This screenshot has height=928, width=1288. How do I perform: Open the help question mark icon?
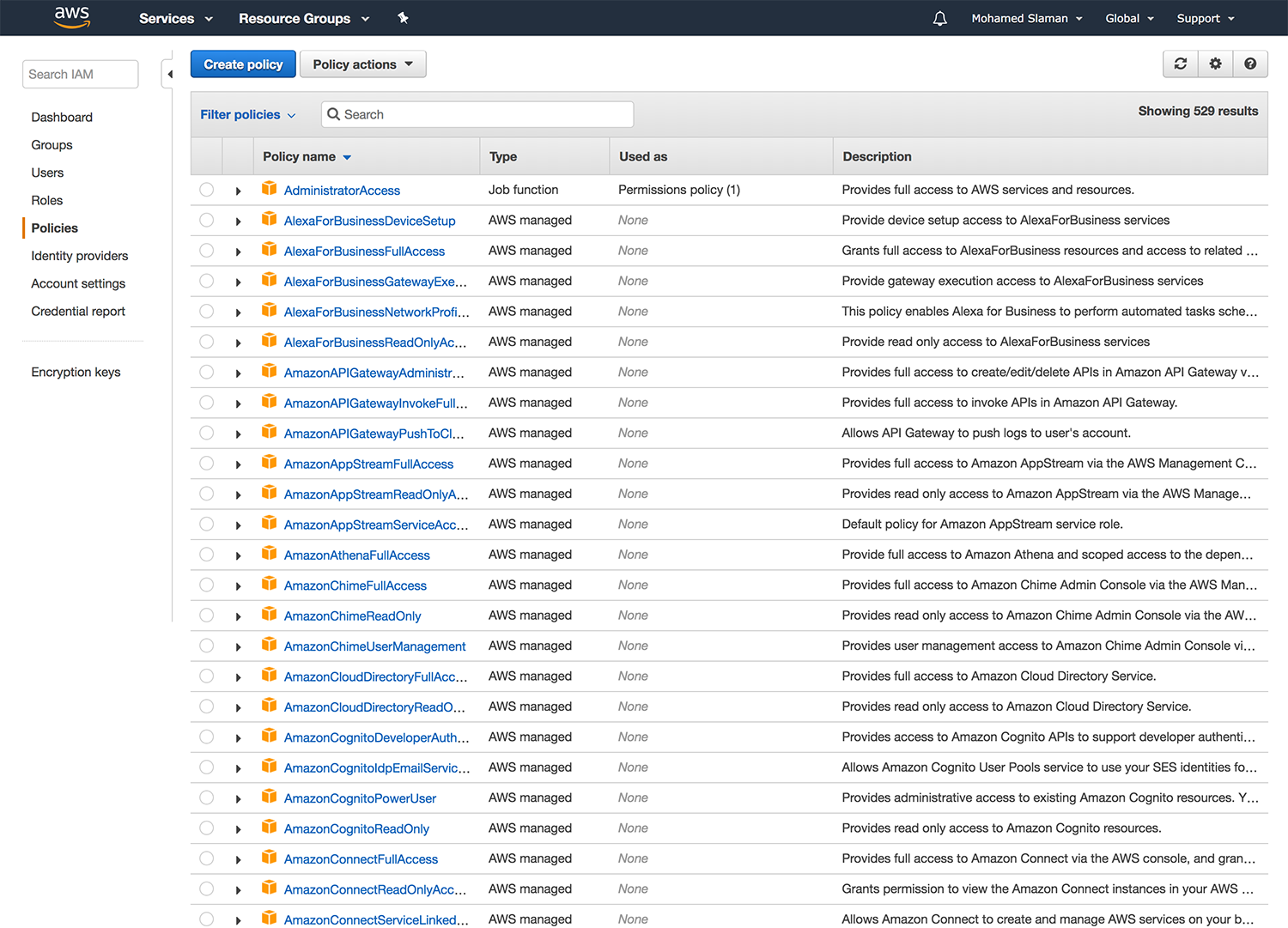[1250, 64]
